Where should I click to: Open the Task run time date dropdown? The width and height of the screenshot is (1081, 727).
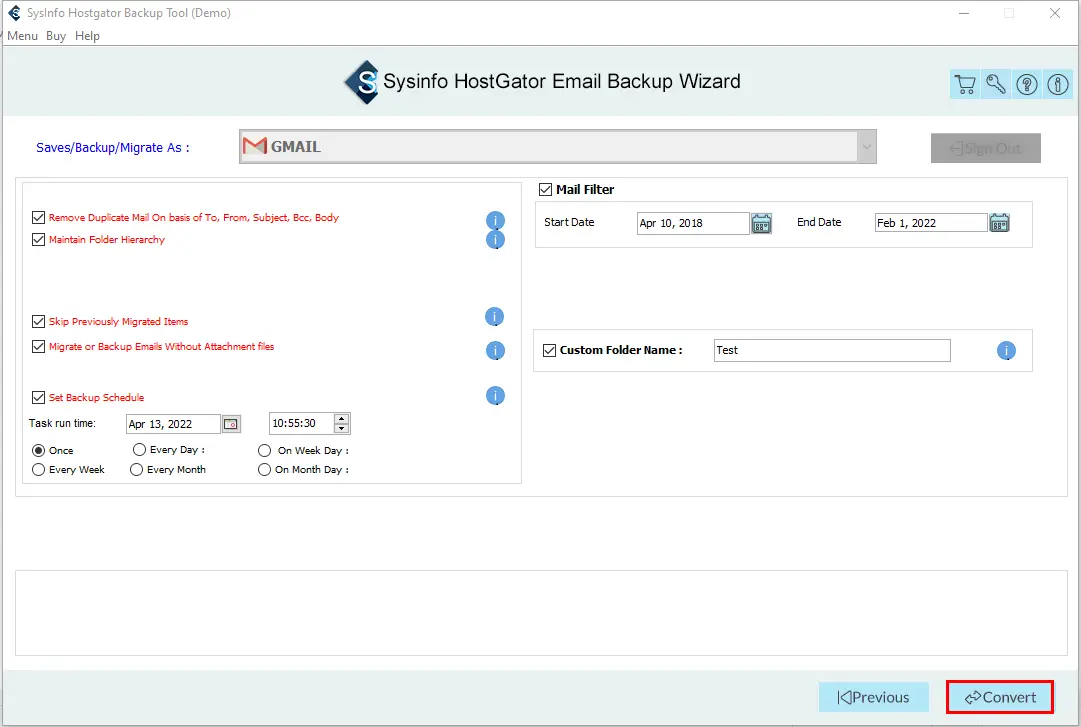(x=231, y=424)
